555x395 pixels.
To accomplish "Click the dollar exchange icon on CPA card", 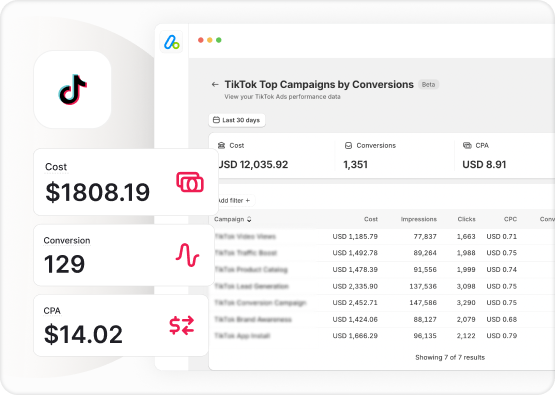I will pyautogui.click(x=182, y=325).
